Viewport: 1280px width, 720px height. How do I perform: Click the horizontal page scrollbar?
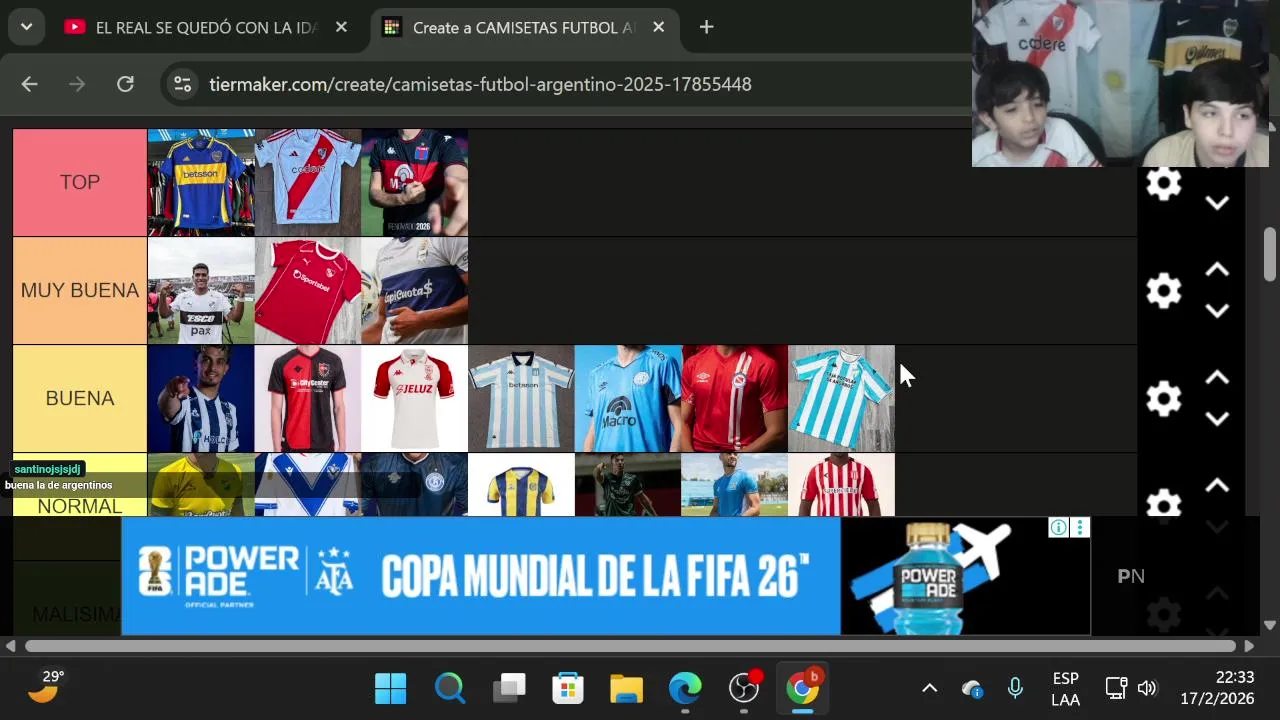coord(632,647)
